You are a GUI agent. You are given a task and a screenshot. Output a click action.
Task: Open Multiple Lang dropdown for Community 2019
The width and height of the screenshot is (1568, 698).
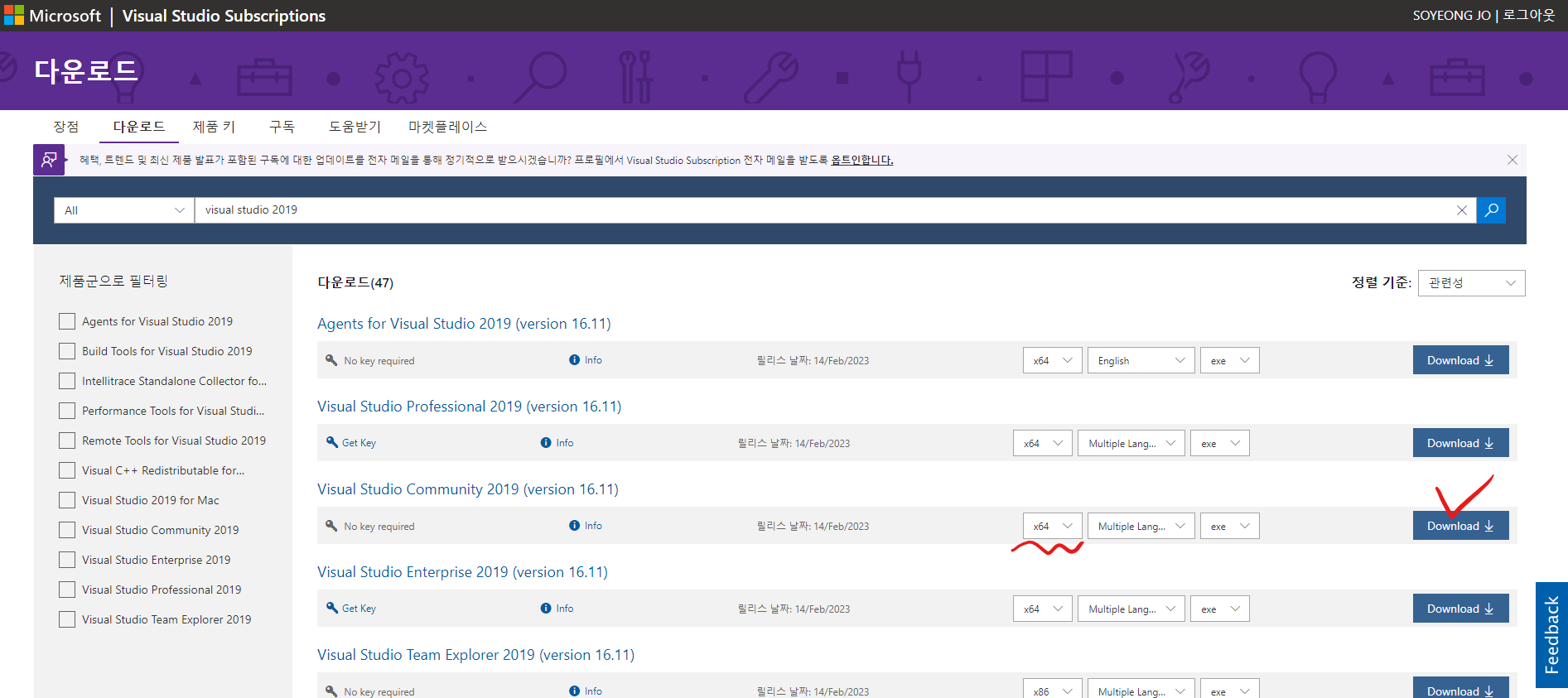coord(1141,526)
